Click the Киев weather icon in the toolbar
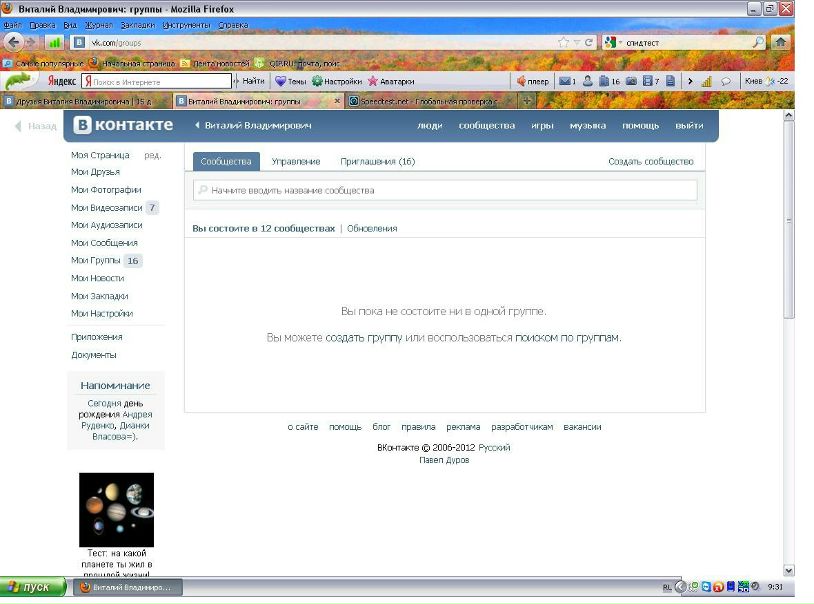This screenshot has width=814, height=604. click(x=771, y=81)
